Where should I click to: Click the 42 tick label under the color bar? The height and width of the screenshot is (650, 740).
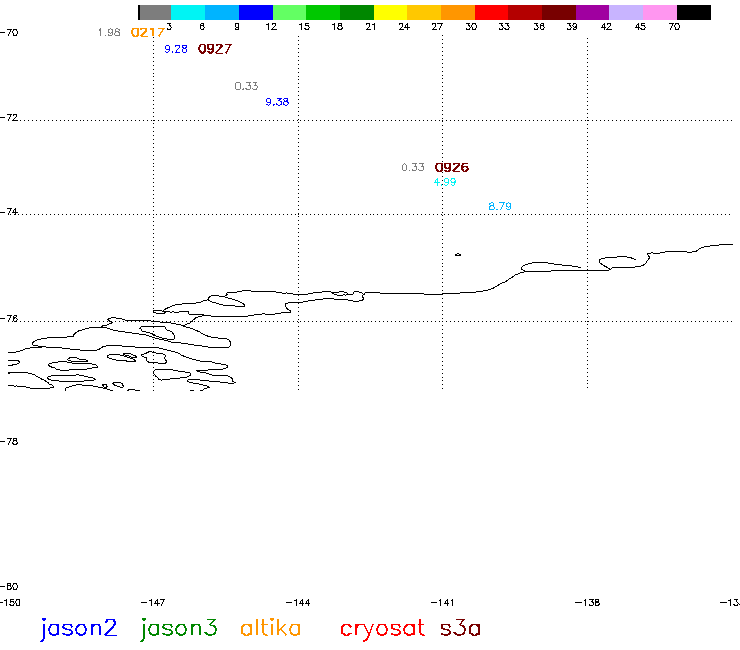(606, 27)
